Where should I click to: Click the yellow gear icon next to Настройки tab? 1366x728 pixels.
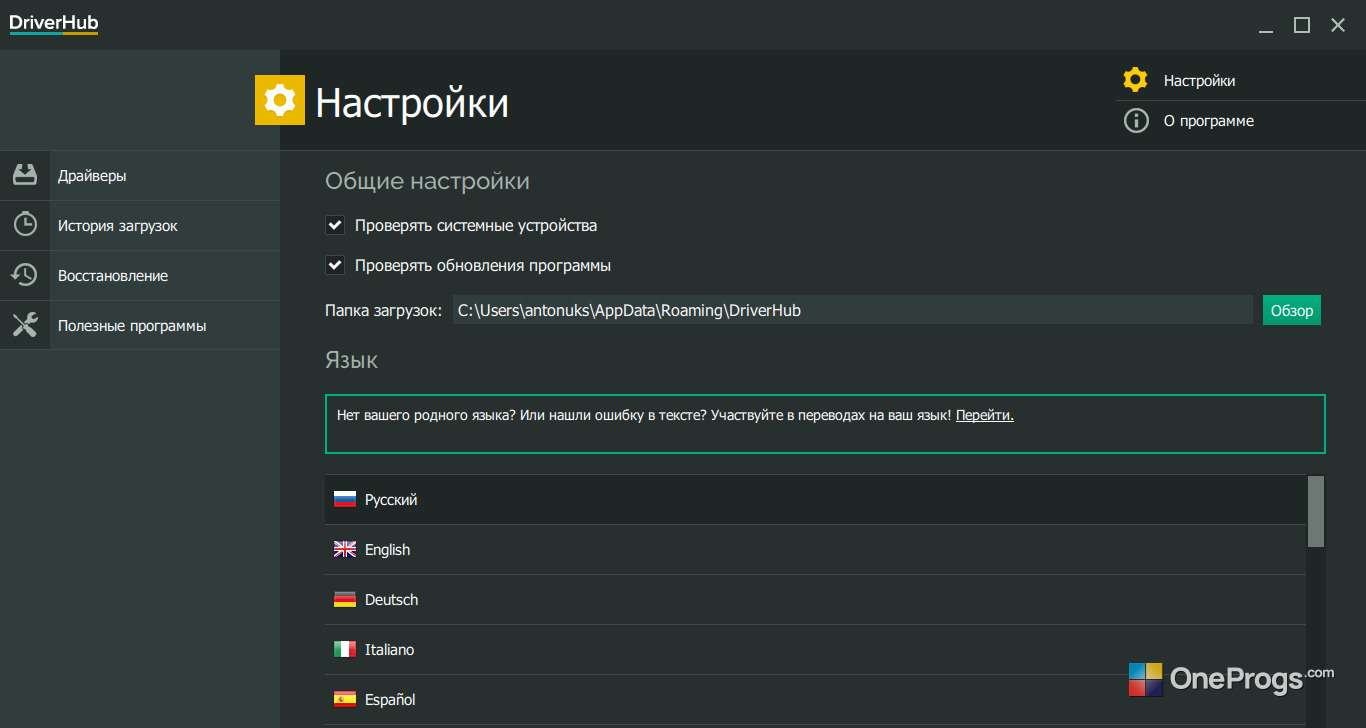pos(1135,80)
